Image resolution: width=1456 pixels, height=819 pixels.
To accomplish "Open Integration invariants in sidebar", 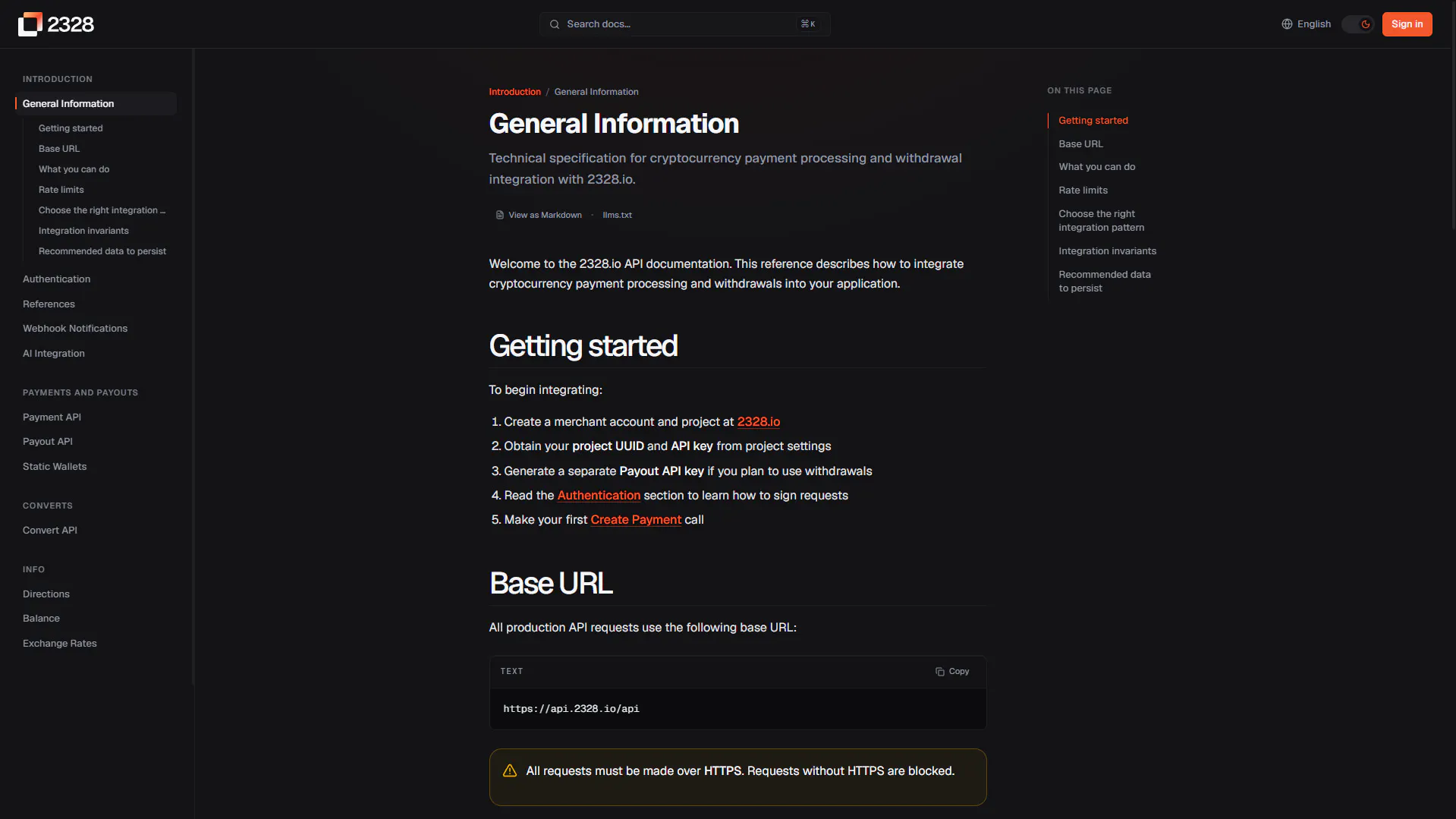I will click(x=83, y=231).
